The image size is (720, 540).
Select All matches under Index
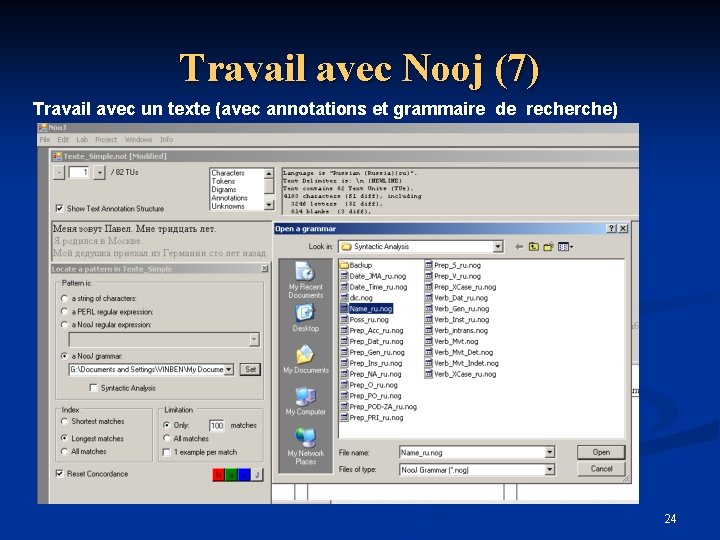(64, 452)
